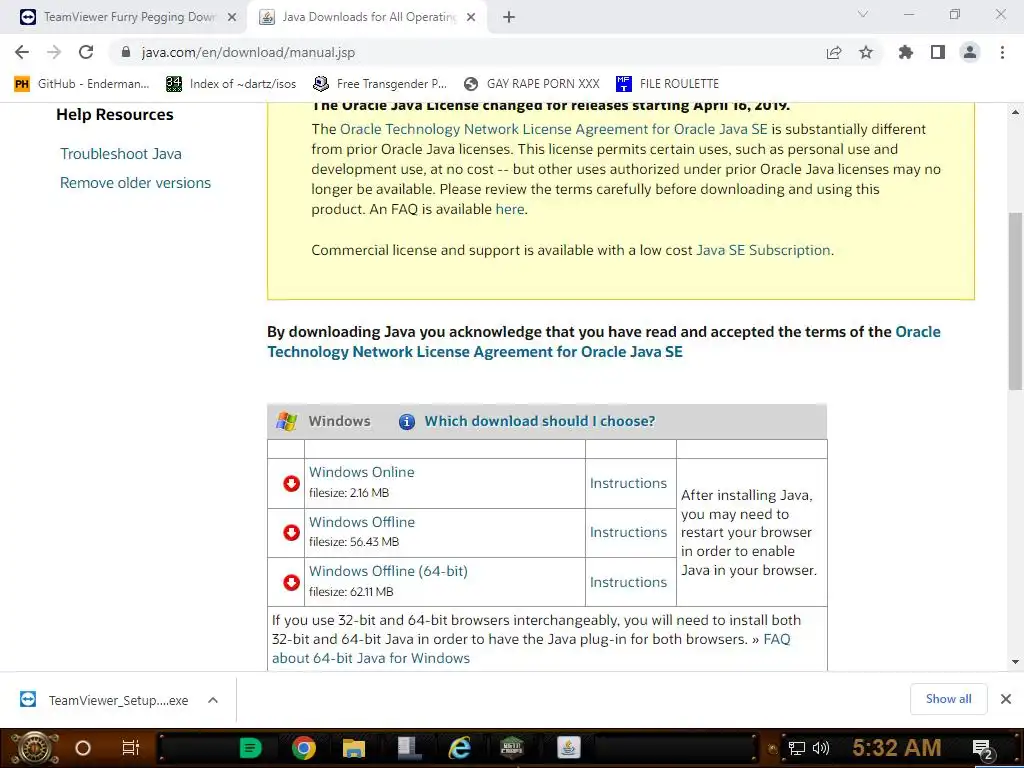Click the red download icon for Windows Online
The height and width of the screenshot is (768, 1024).
[291, 483]
